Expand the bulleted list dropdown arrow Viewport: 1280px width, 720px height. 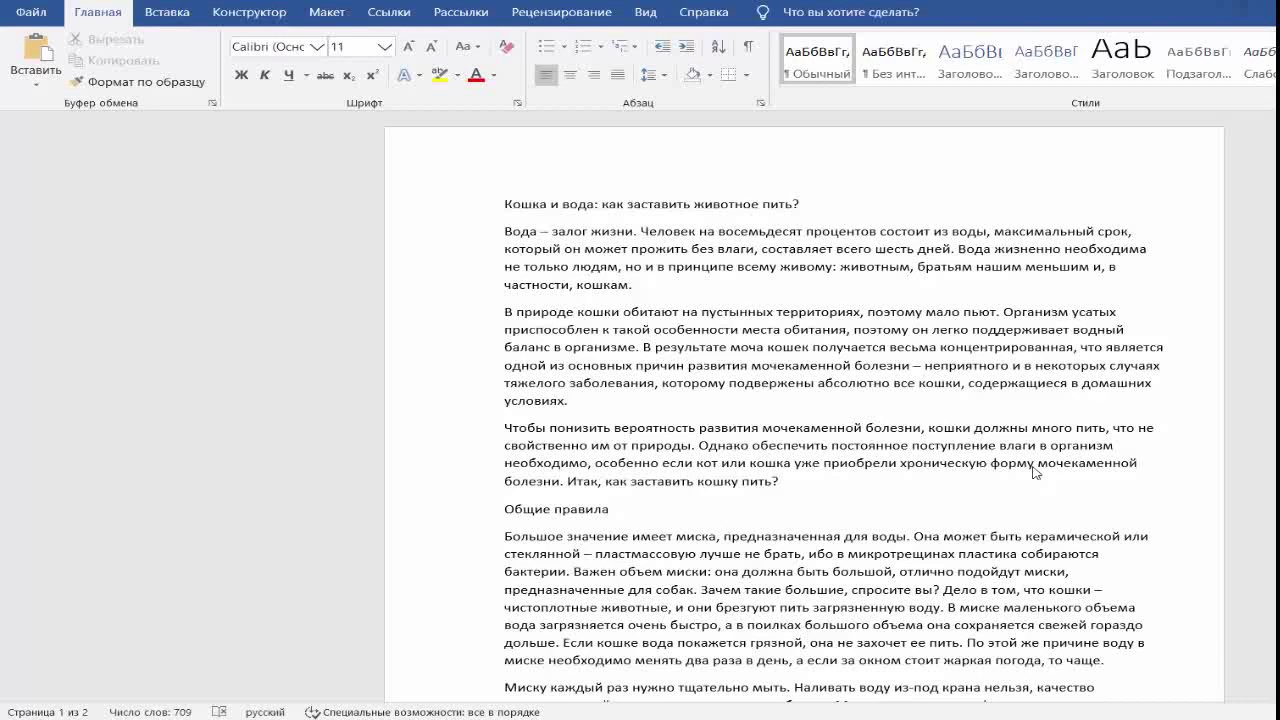click(564, 47)
